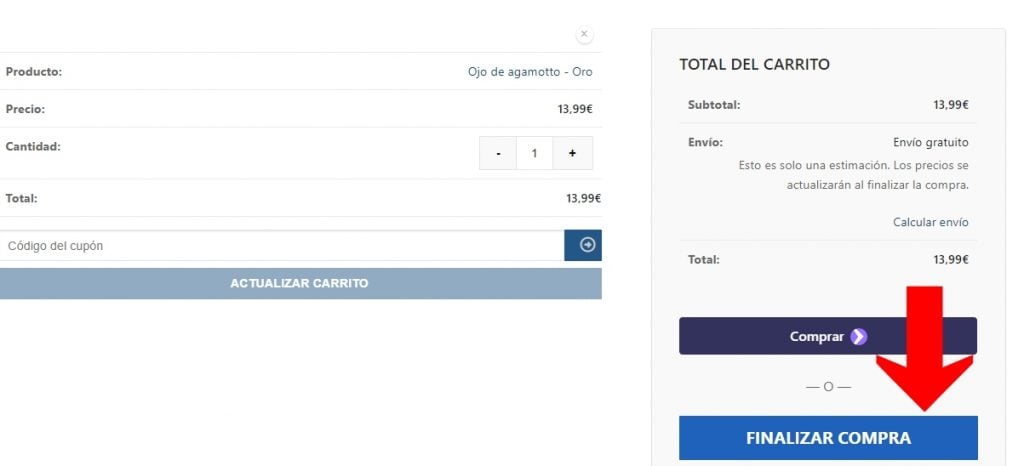
Task: Click the Total del Carrito heading
Action: [x=754, y=64]
